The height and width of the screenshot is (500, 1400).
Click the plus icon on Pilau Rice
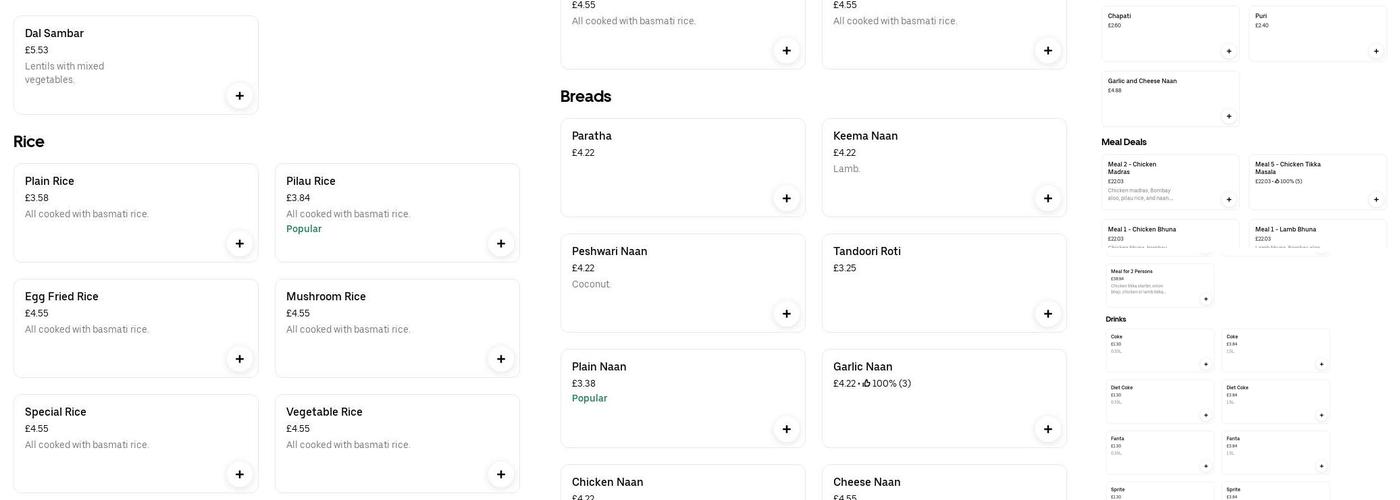coord(501,244)
